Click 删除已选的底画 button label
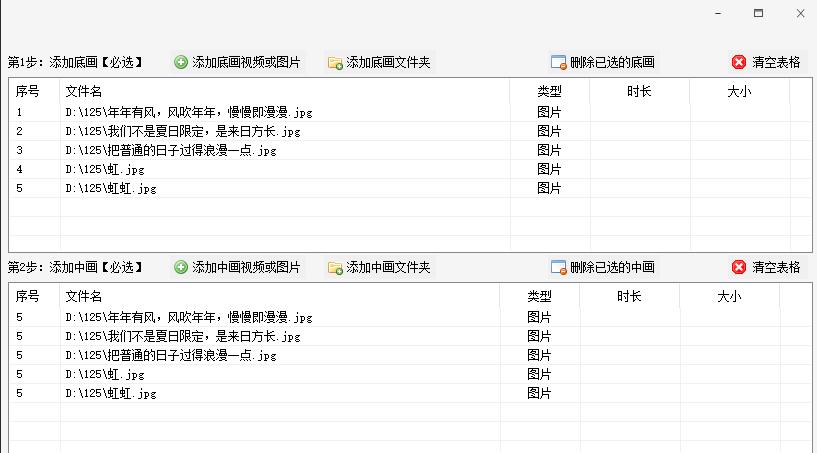Viewport: 817px width, 453px height. (x=612, y=63)
